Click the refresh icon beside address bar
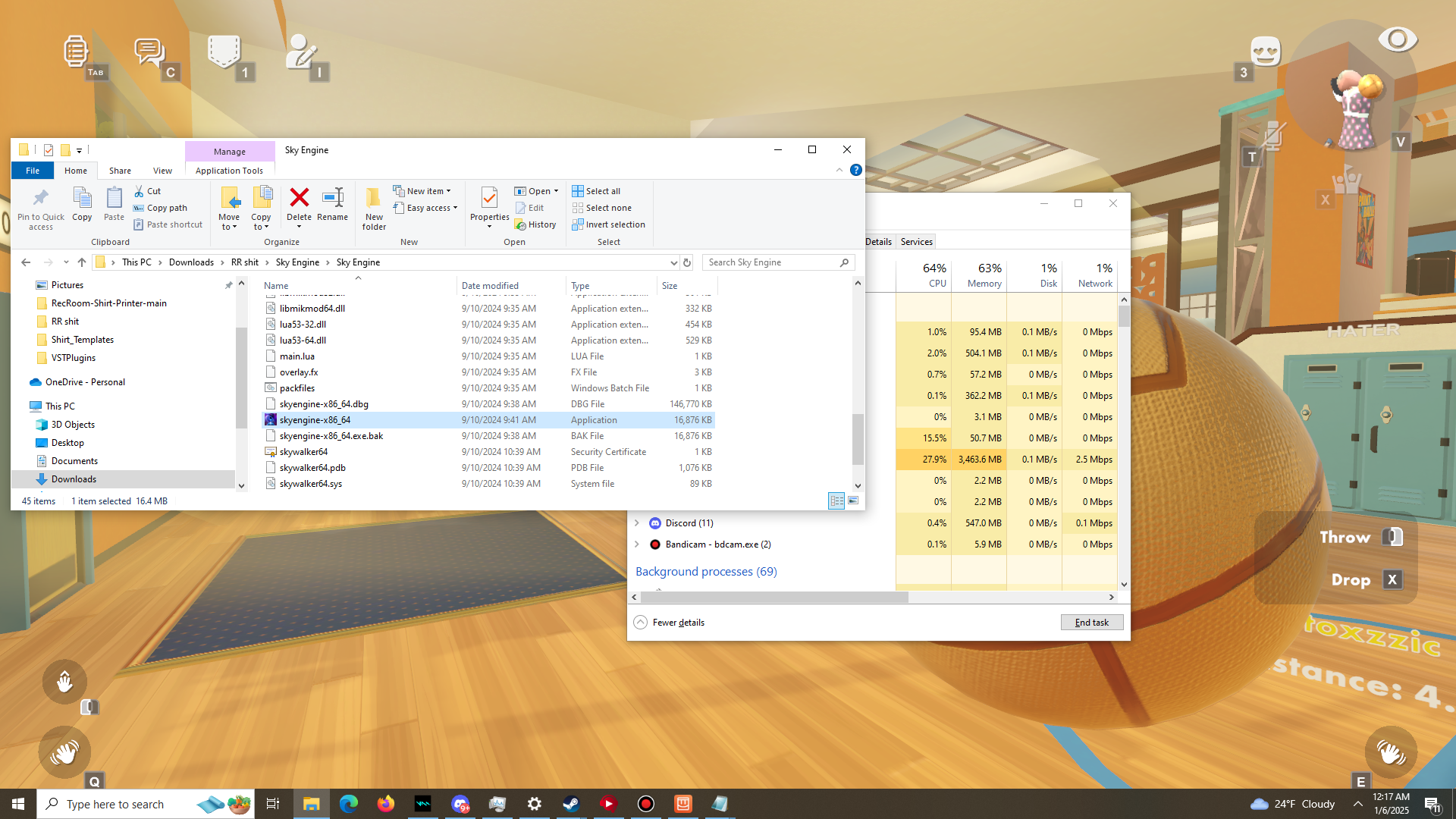The height and width of the screenshot is (819, 1456). click(x=687, y=262)
